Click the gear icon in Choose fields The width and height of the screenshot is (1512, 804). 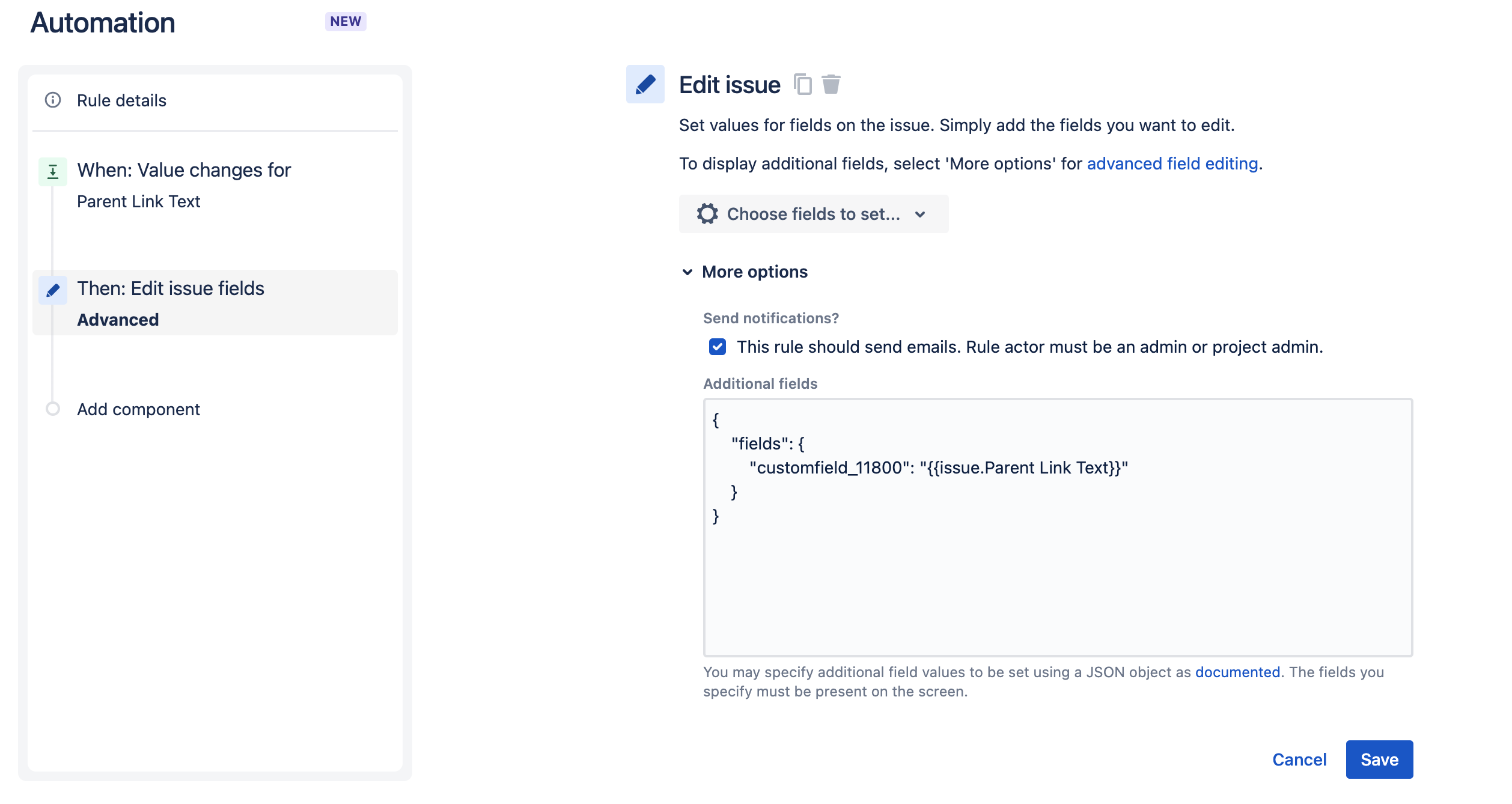(x=707, y=214)
